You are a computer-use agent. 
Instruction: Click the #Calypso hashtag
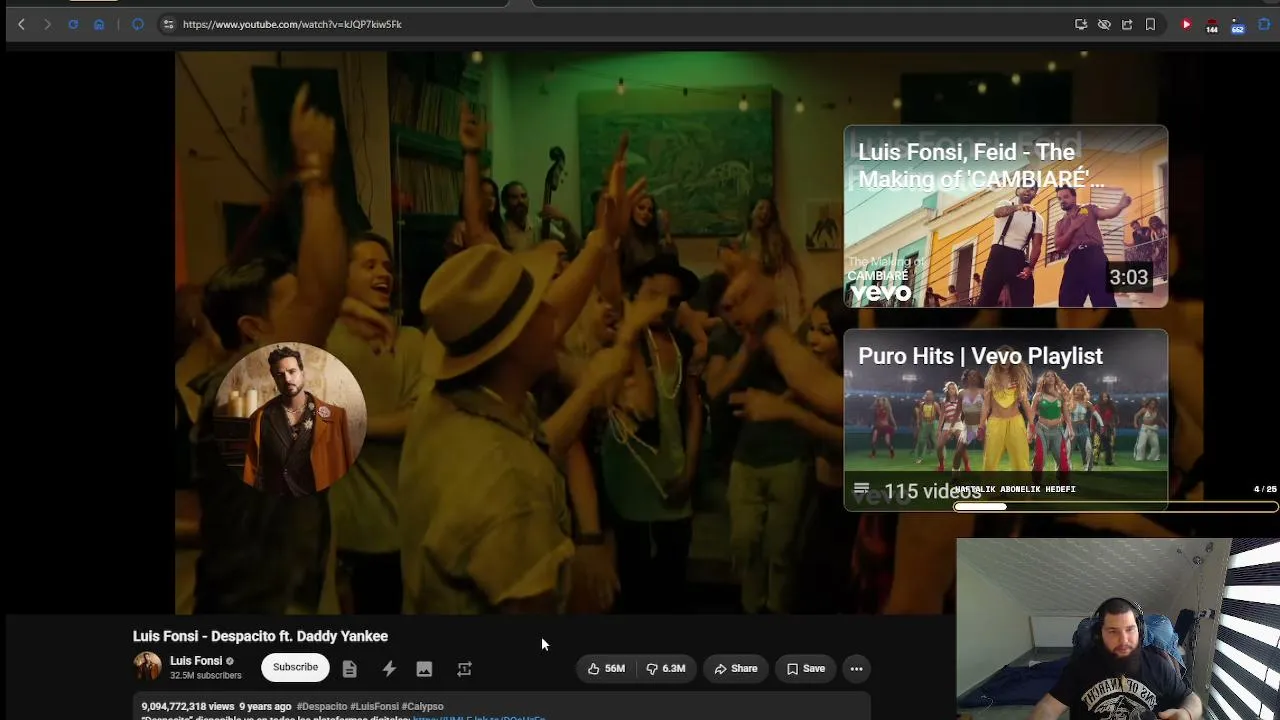[x=423, y=706]
